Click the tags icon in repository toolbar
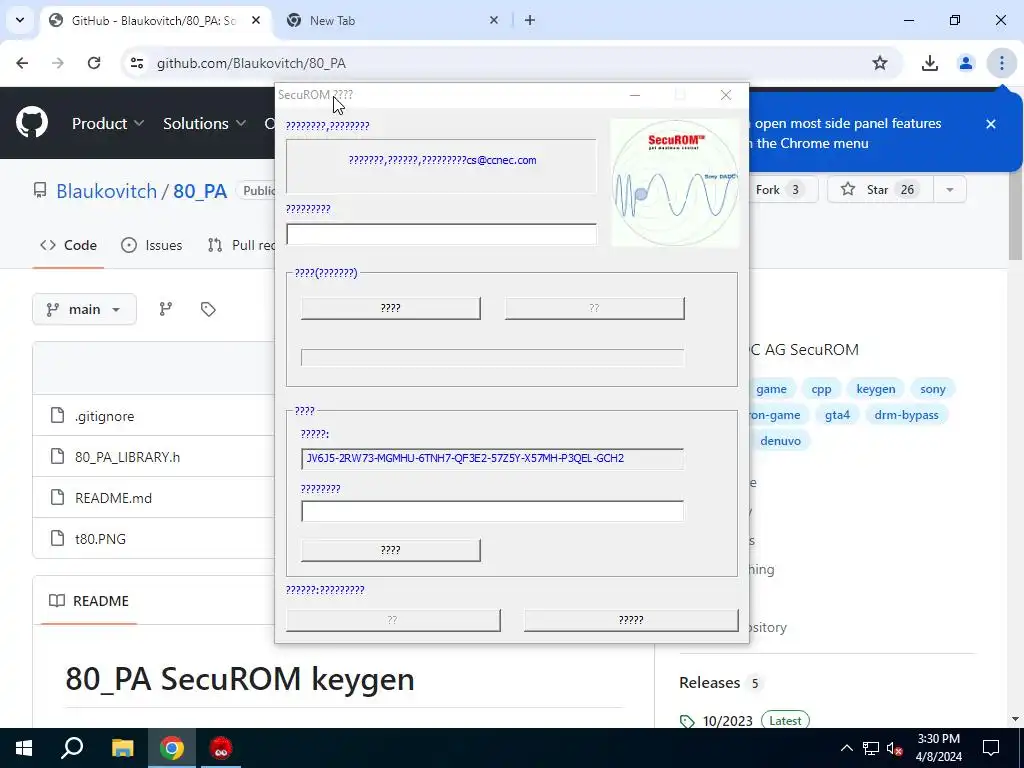Image resolution: width=1024 pixels, height=768 pixels. click(208, 309)
